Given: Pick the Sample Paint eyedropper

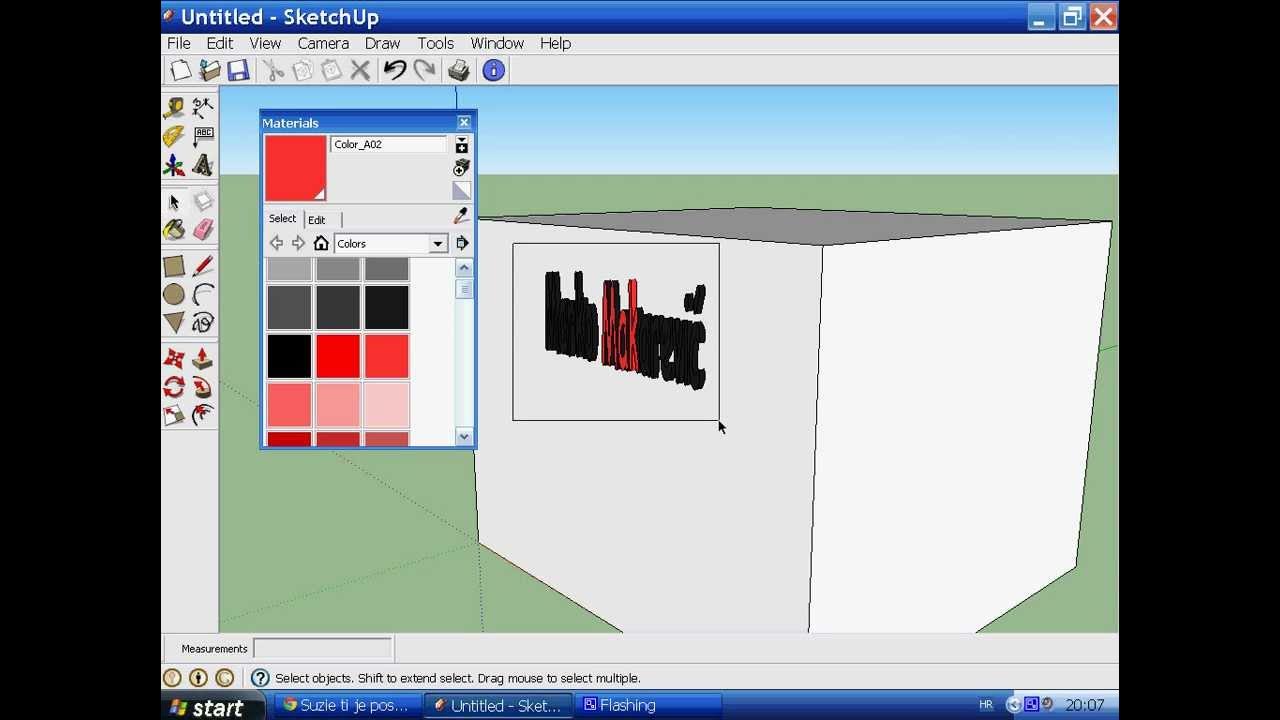Looking at the screenshot, I should point(461,216).
